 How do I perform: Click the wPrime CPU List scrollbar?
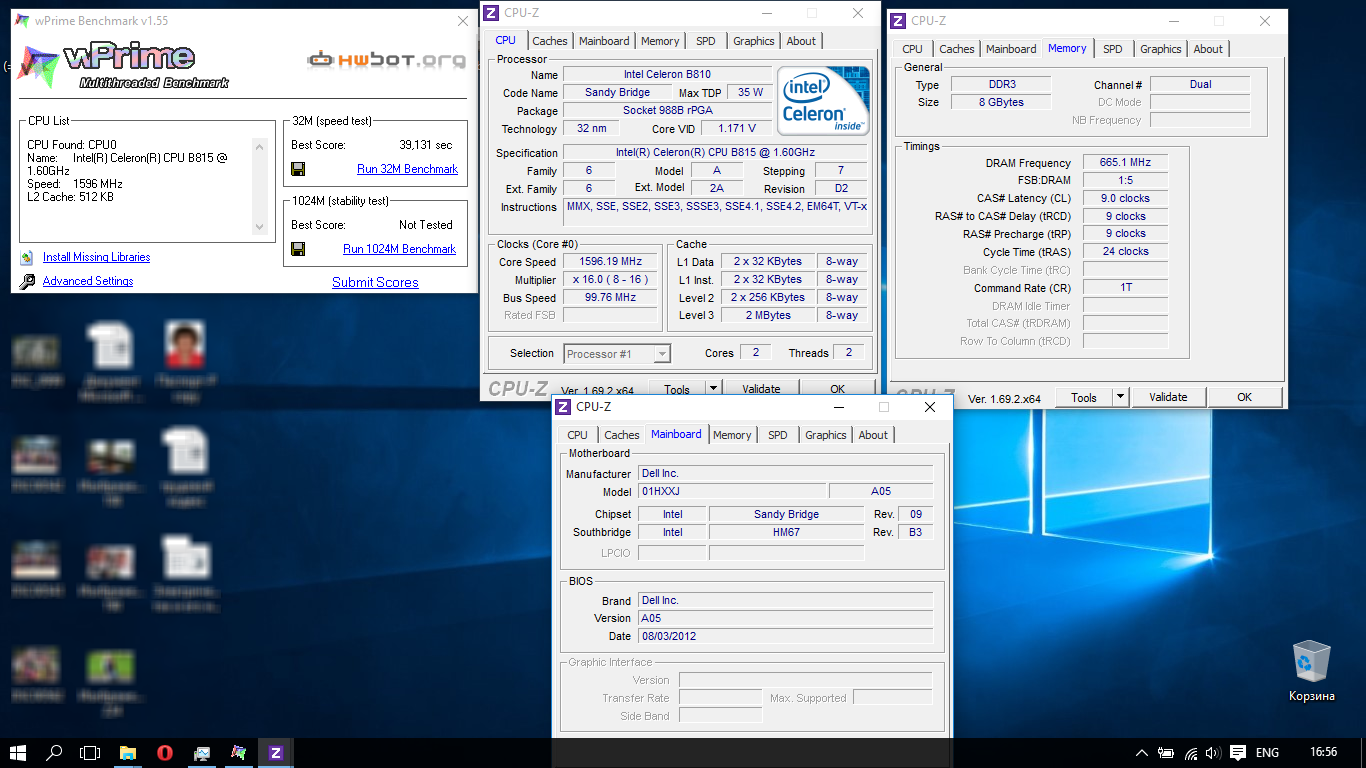point(260,187)
